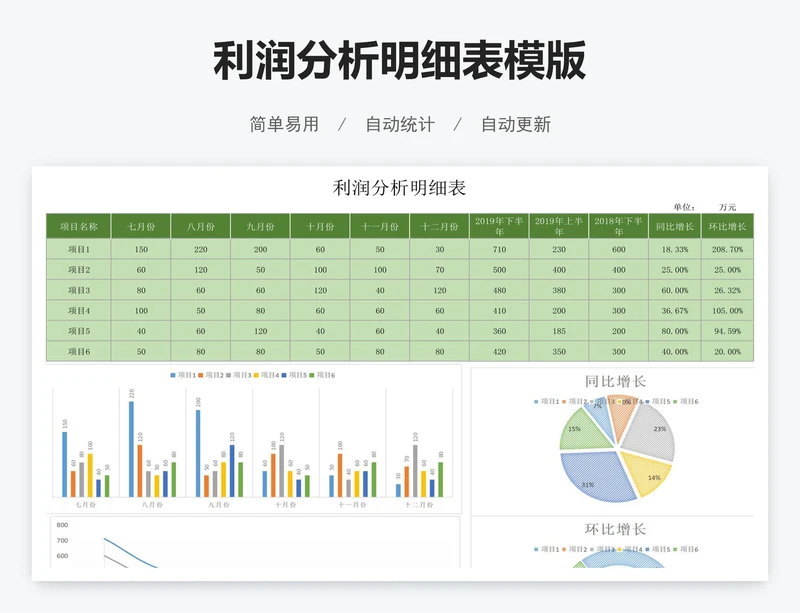Click the 项目1 row label in table

(79, 250)
